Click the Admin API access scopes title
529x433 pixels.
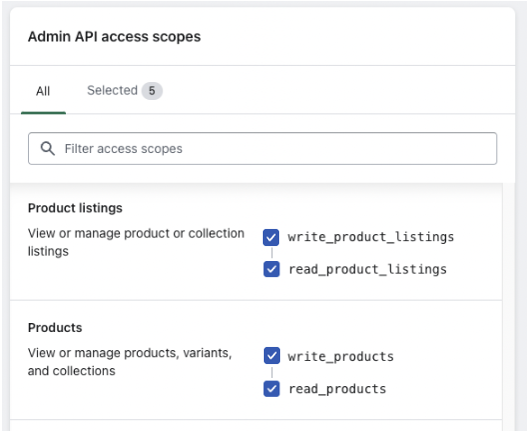(x=114, y=37)
